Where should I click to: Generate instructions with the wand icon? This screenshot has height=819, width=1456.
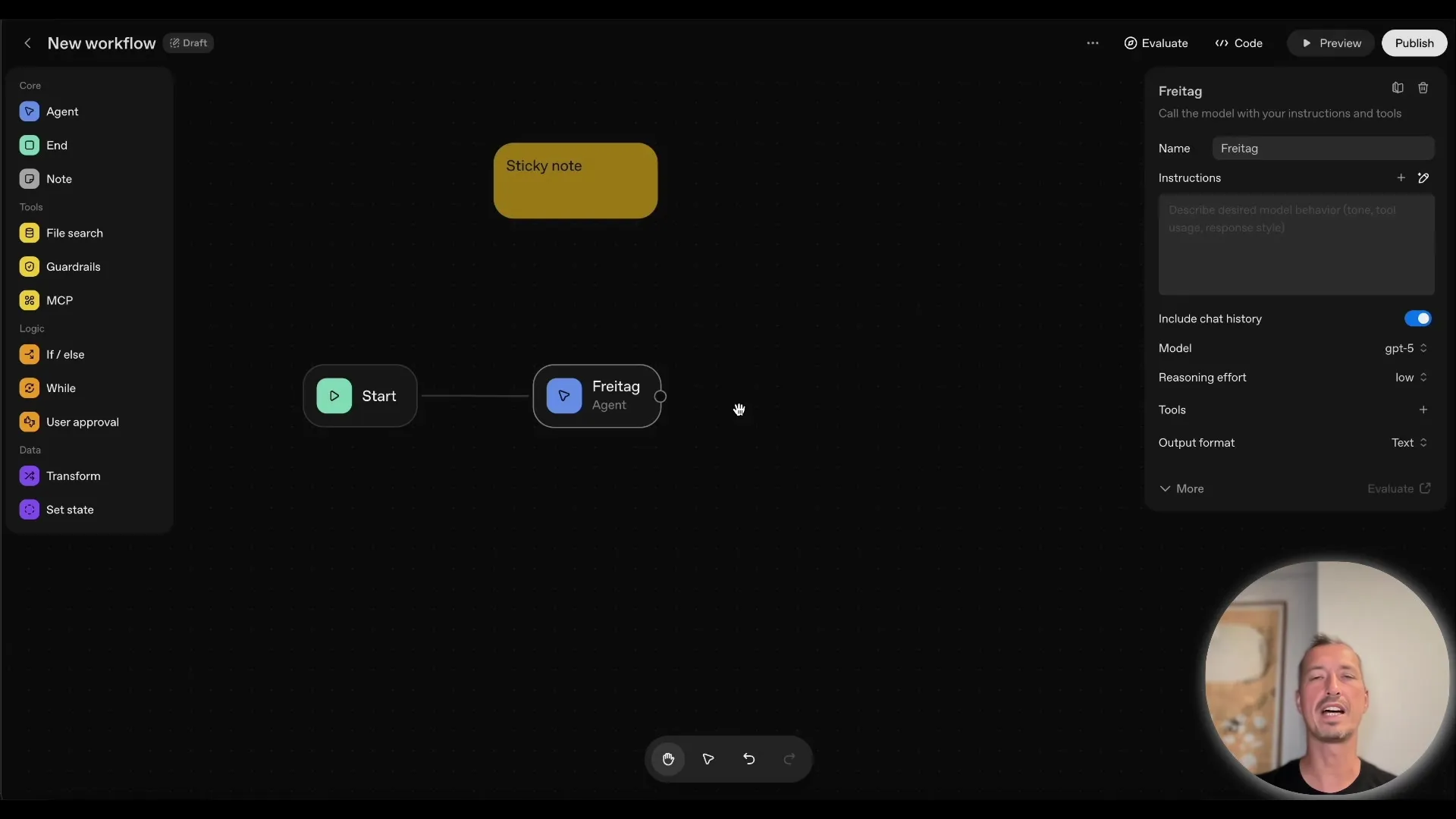click(x=1424, y=177)
